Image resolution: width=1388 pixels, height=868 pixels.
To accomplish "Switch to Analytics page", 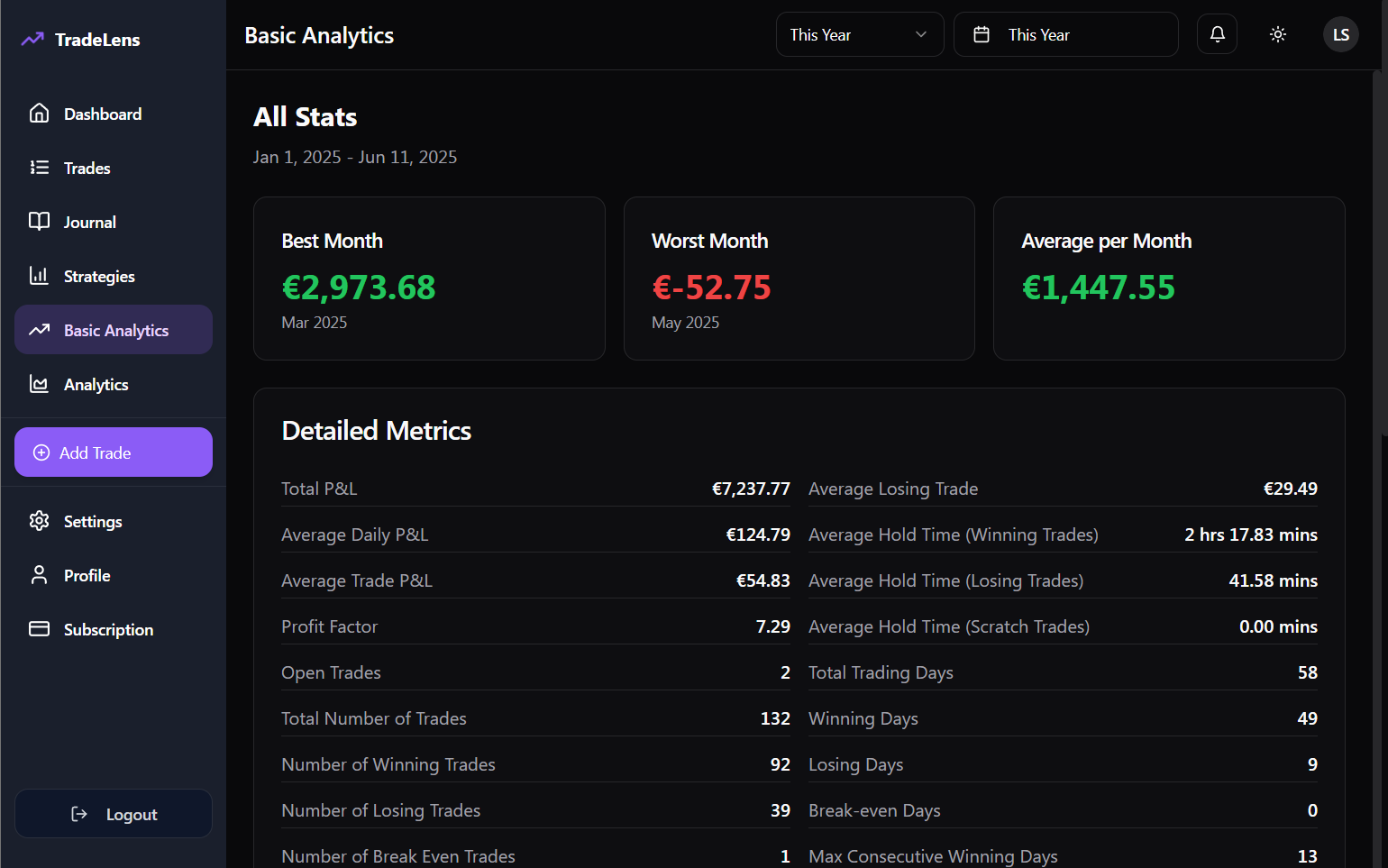I will [114, 384].
